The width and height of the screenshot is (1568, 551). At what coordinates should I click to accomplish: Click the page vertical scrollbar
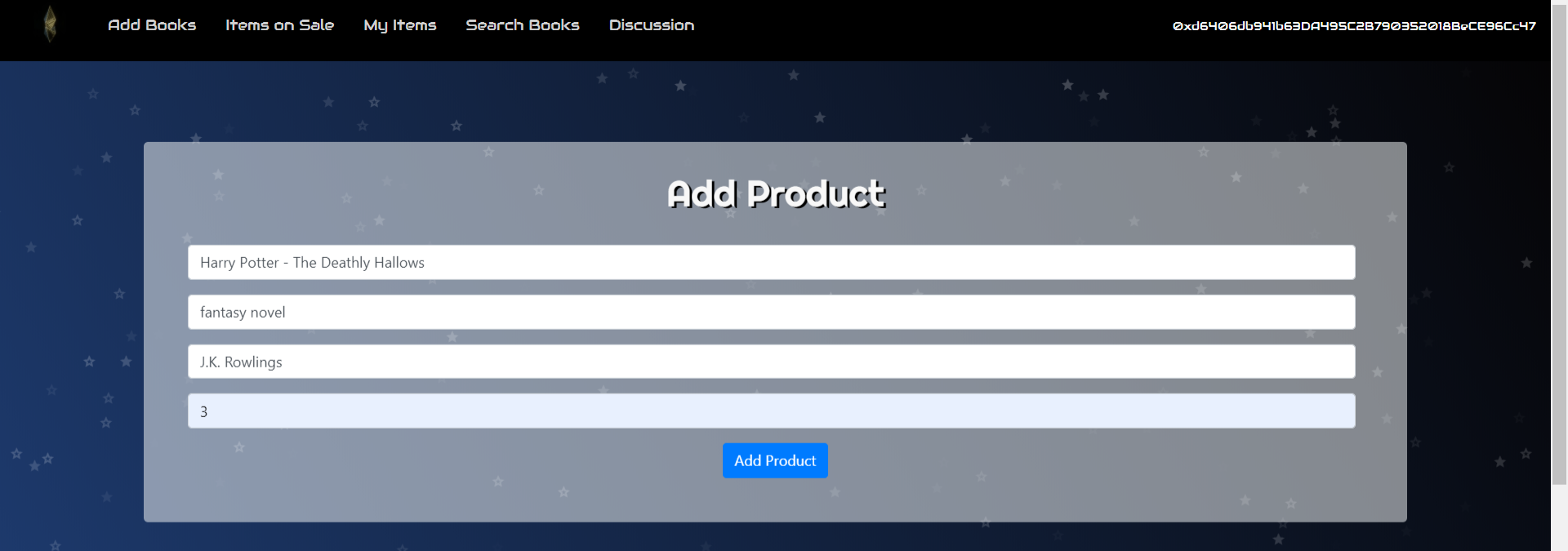(x=1559, y=245)
